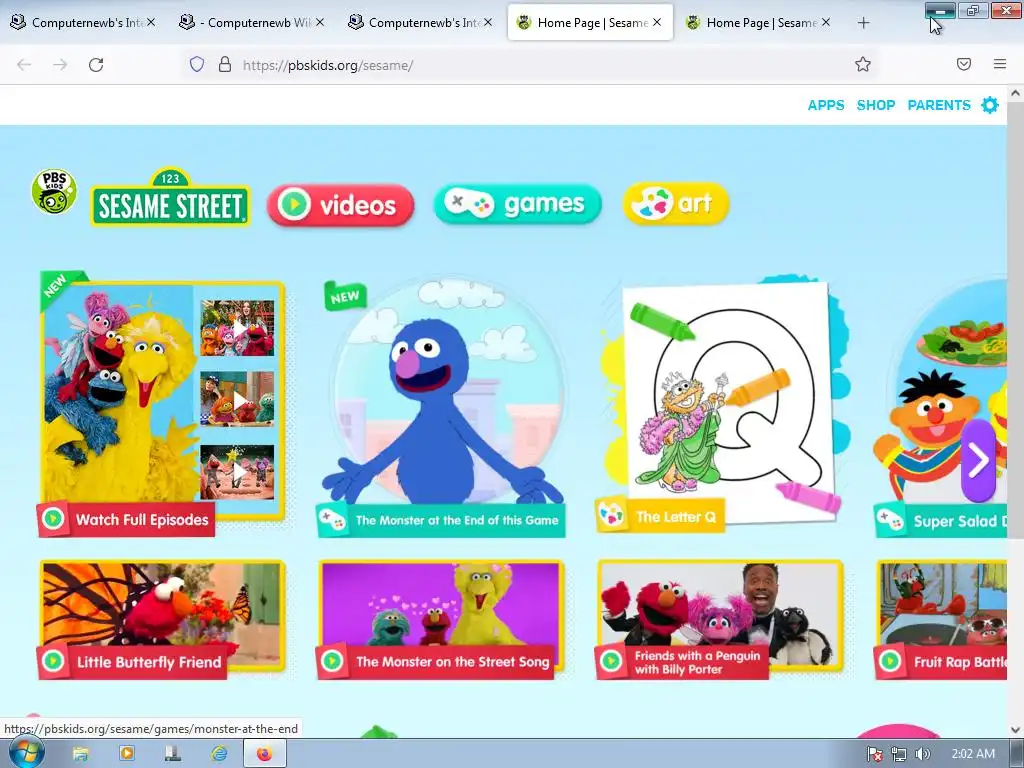Screen dimensions: 1024x768
Task: Click the page scrollbar down arrow
Action: (x=1016, y=729)
